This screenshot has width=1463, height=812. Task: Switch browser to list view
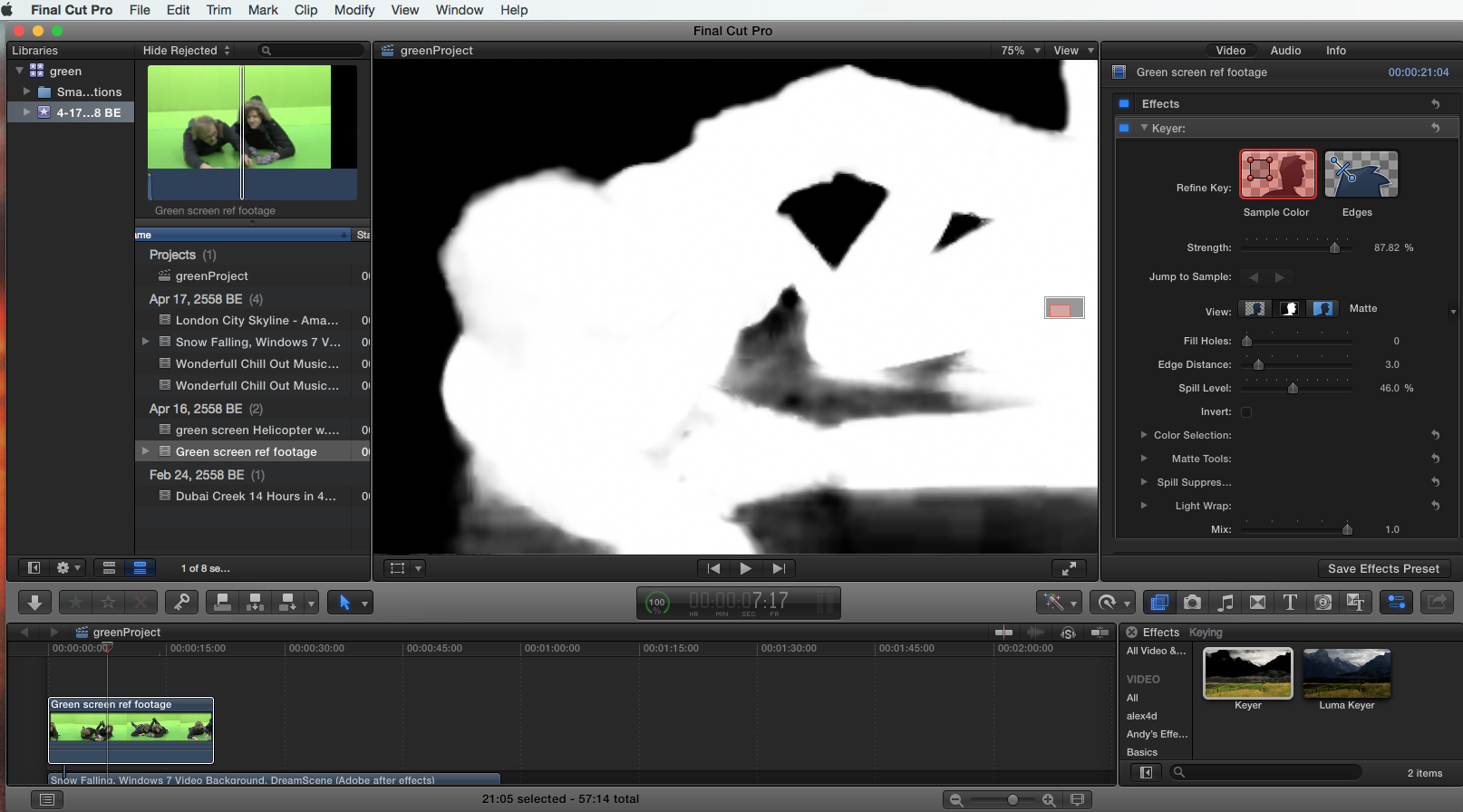pyautogui.click(x=140, y=568)
